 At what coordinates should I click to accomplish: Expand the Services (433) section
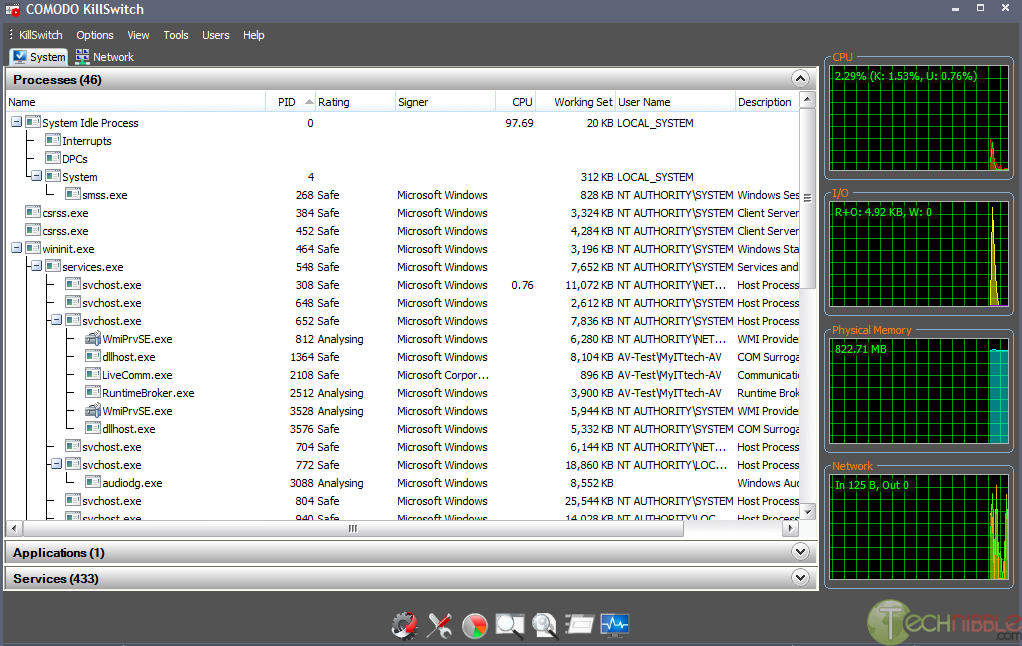click(x=799, y=578)
